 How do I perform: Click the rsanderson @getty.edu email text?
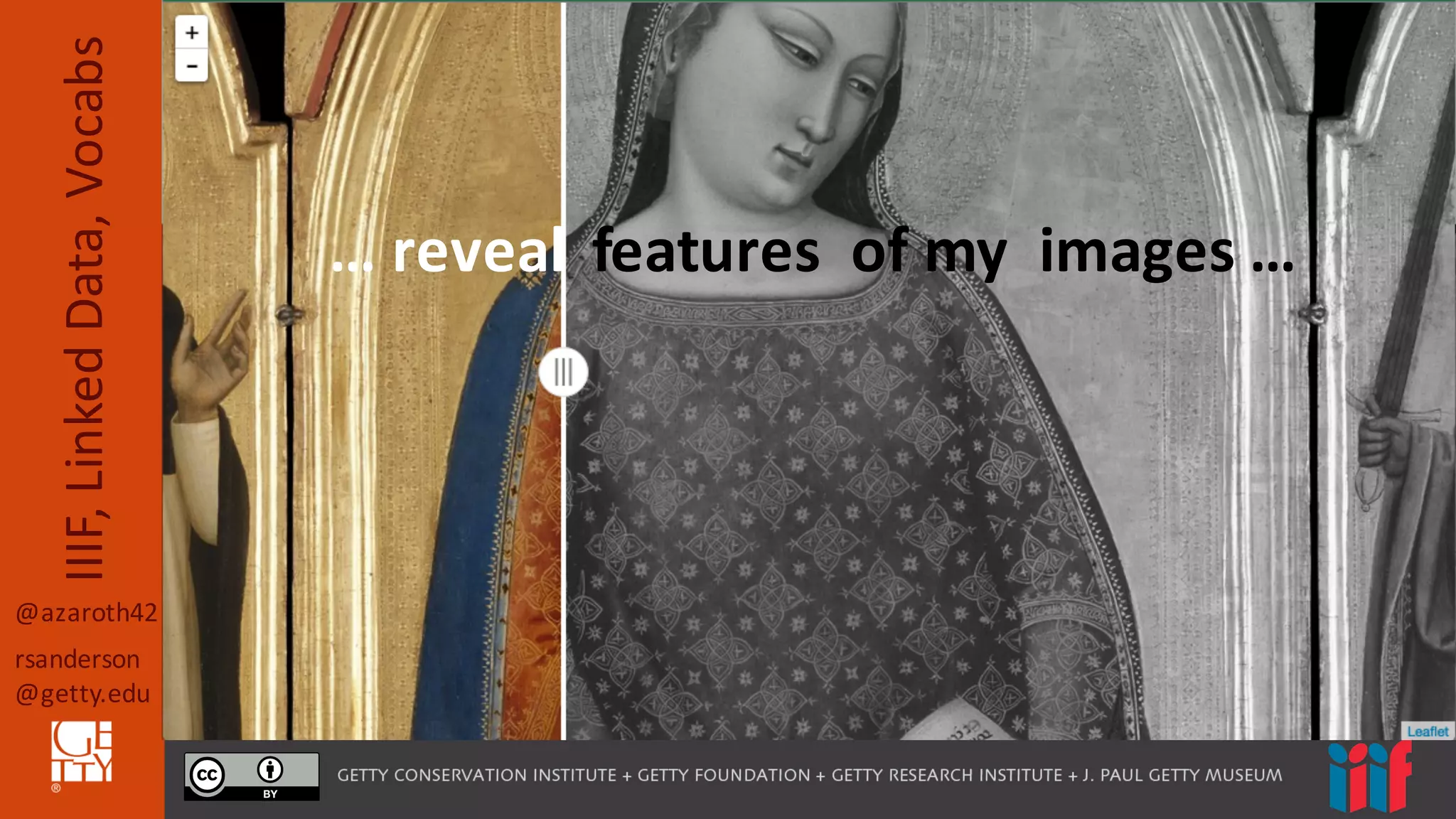(82, 676)
